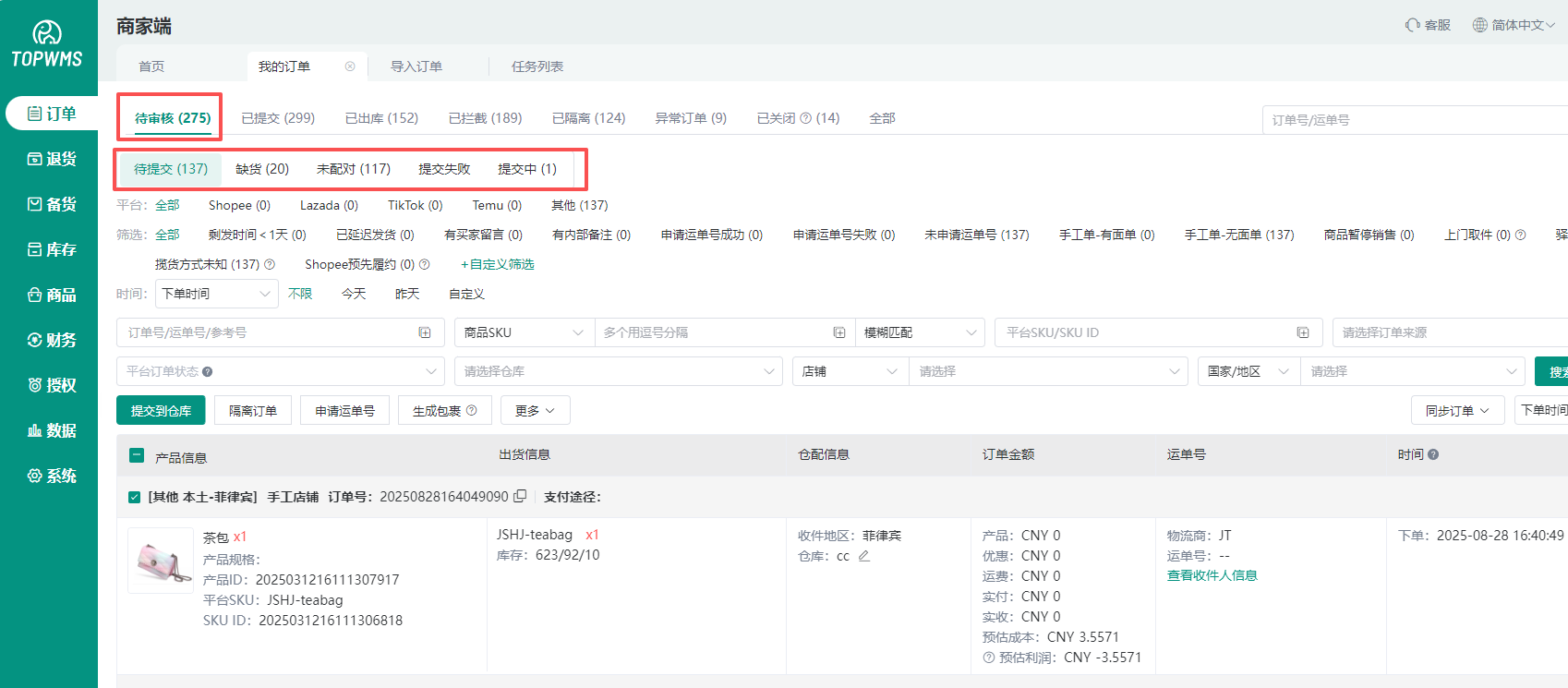Click help icon beside Shopee预先履约 filter
The image size is (1568, 688).
click(x=425, y=264)
